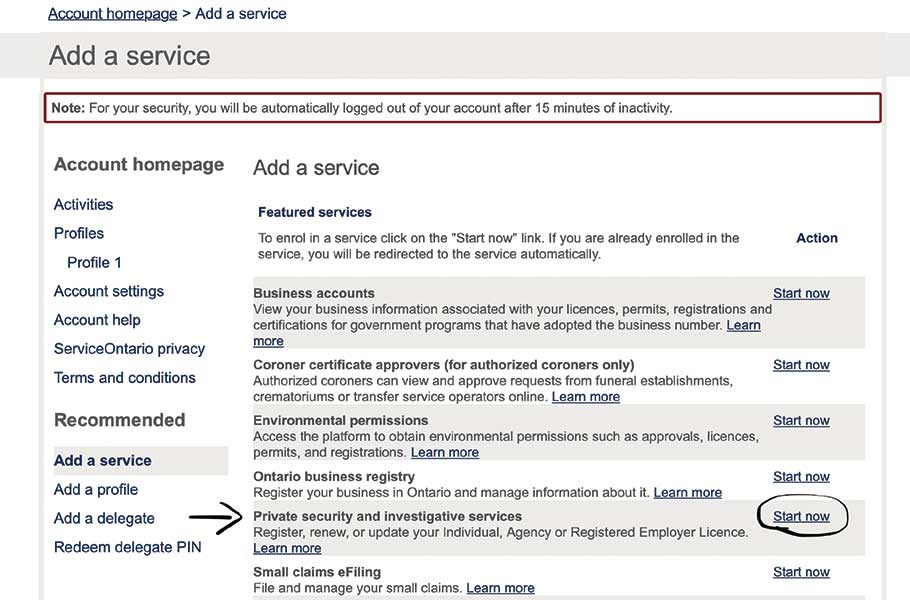Open ServiceOntario privacy link
The height and width of the screenshot is (600, 910).
129,349
